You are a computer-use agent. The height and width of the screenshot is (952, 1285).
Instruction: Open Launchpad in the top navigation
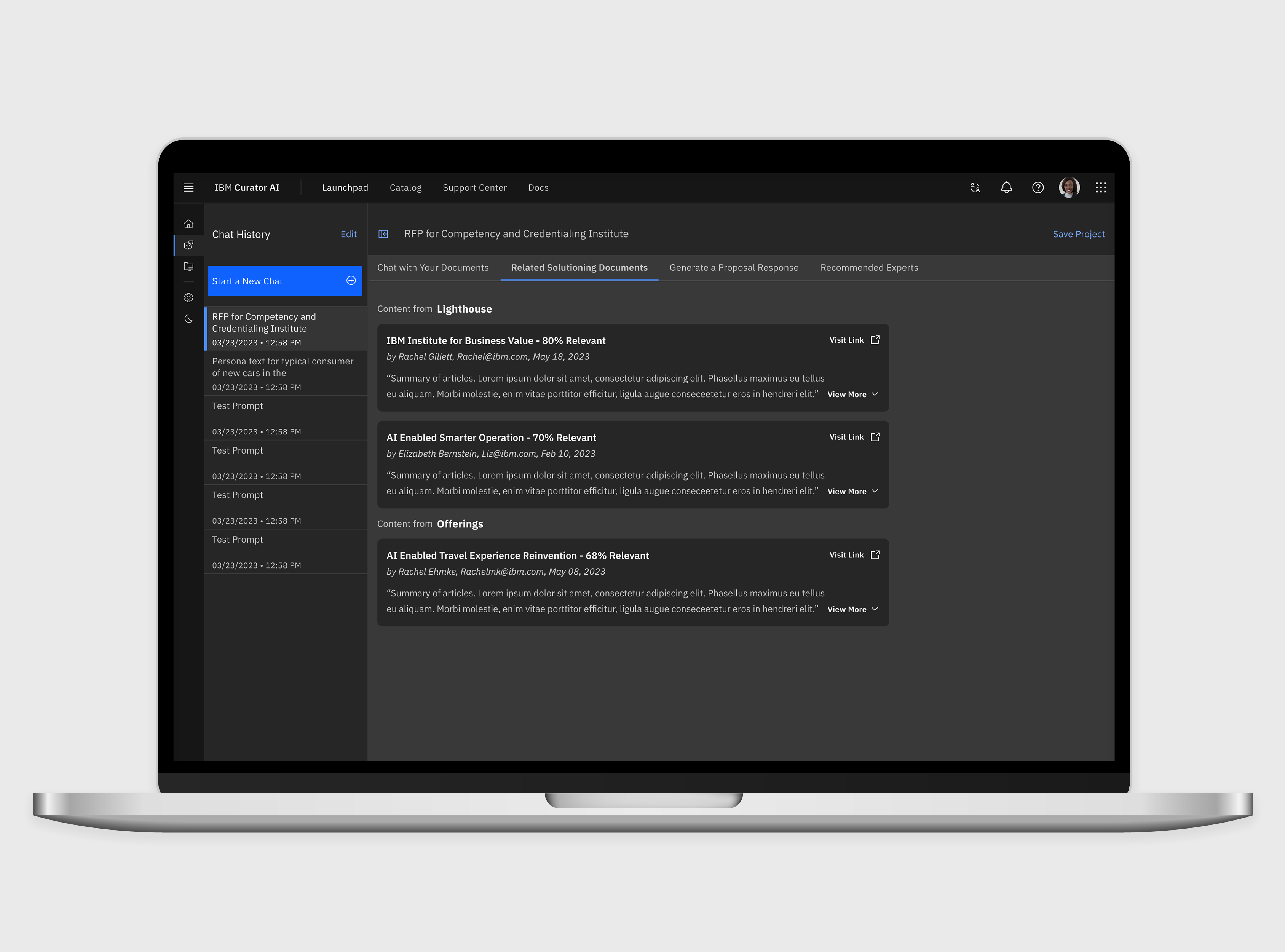[x=345, y=188]
